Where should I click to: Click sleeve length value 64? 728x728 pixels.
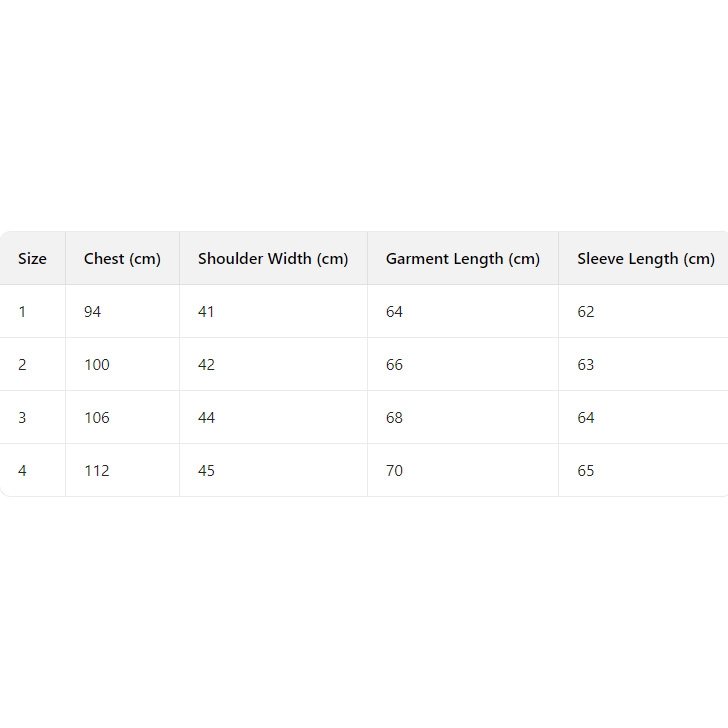coord(586,418)
